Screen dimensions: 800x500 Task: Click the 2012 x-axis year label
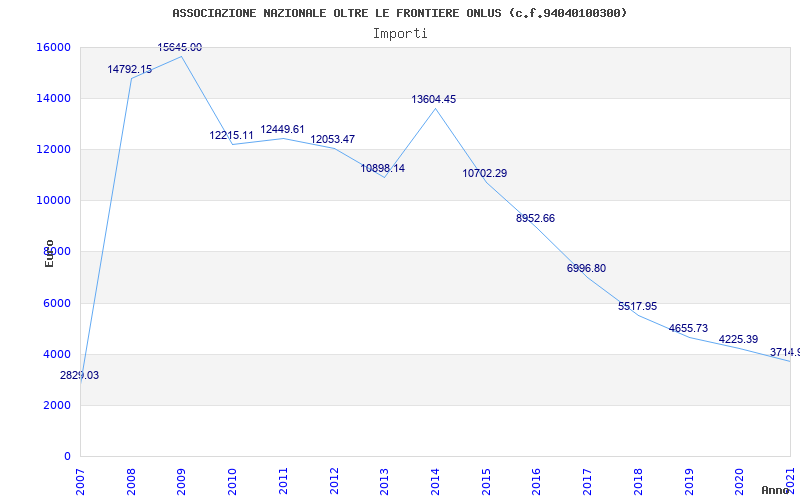point(334,481)
